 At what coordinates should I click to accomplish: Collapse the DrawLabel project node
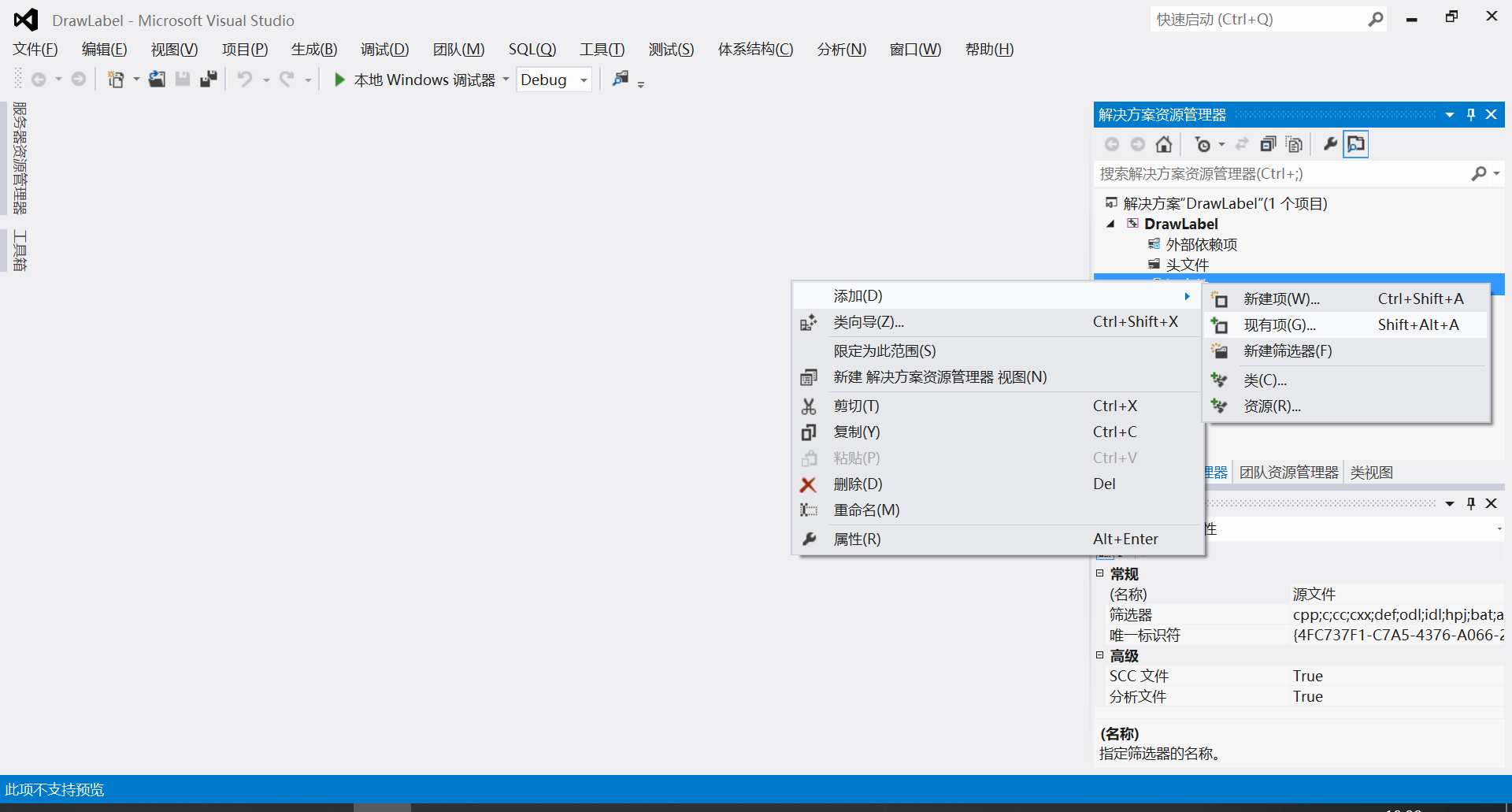[x=1110, y=224]
